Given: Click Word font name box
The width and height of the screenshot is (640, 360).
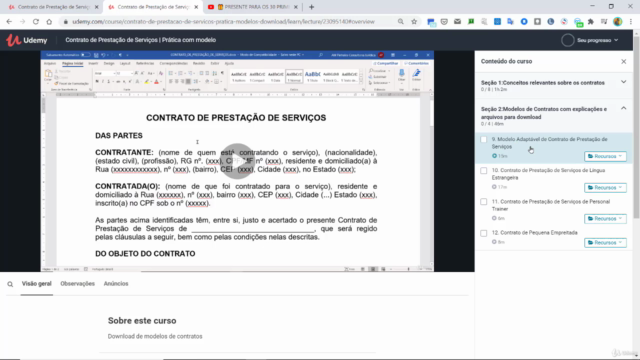Looking at the screenshot, I should pyautogui.click(x=104, y=73).
